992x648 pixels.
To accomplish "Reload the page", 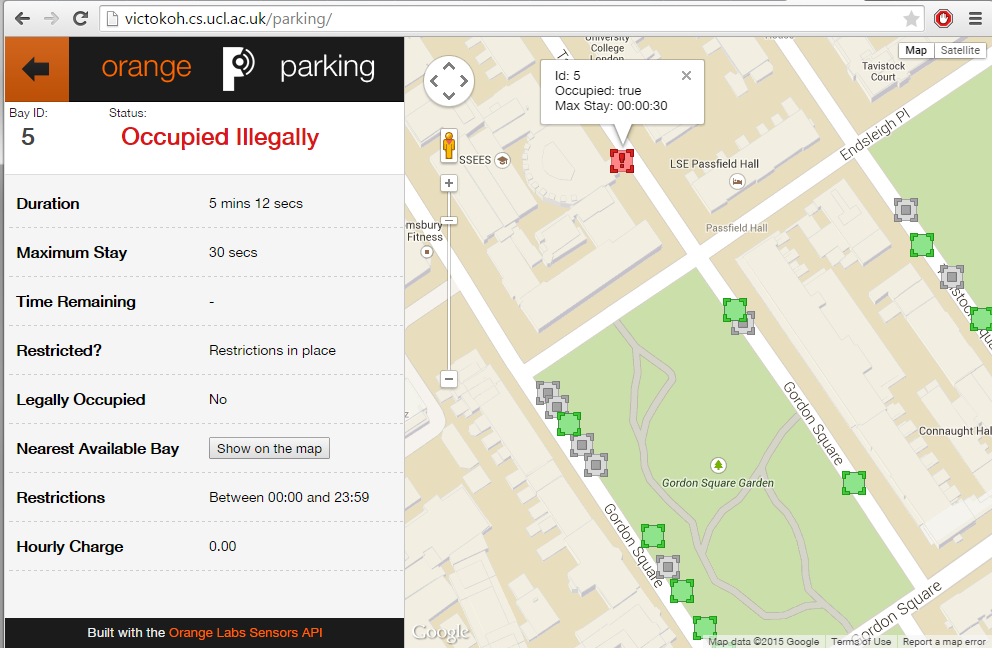I will click(x=80, y=18).
